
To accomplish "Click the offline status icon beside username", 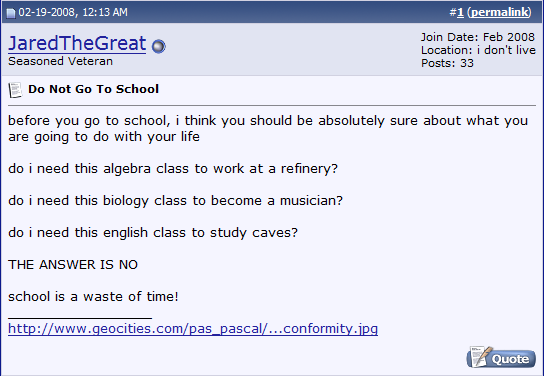I will click(x=158, y=46).
